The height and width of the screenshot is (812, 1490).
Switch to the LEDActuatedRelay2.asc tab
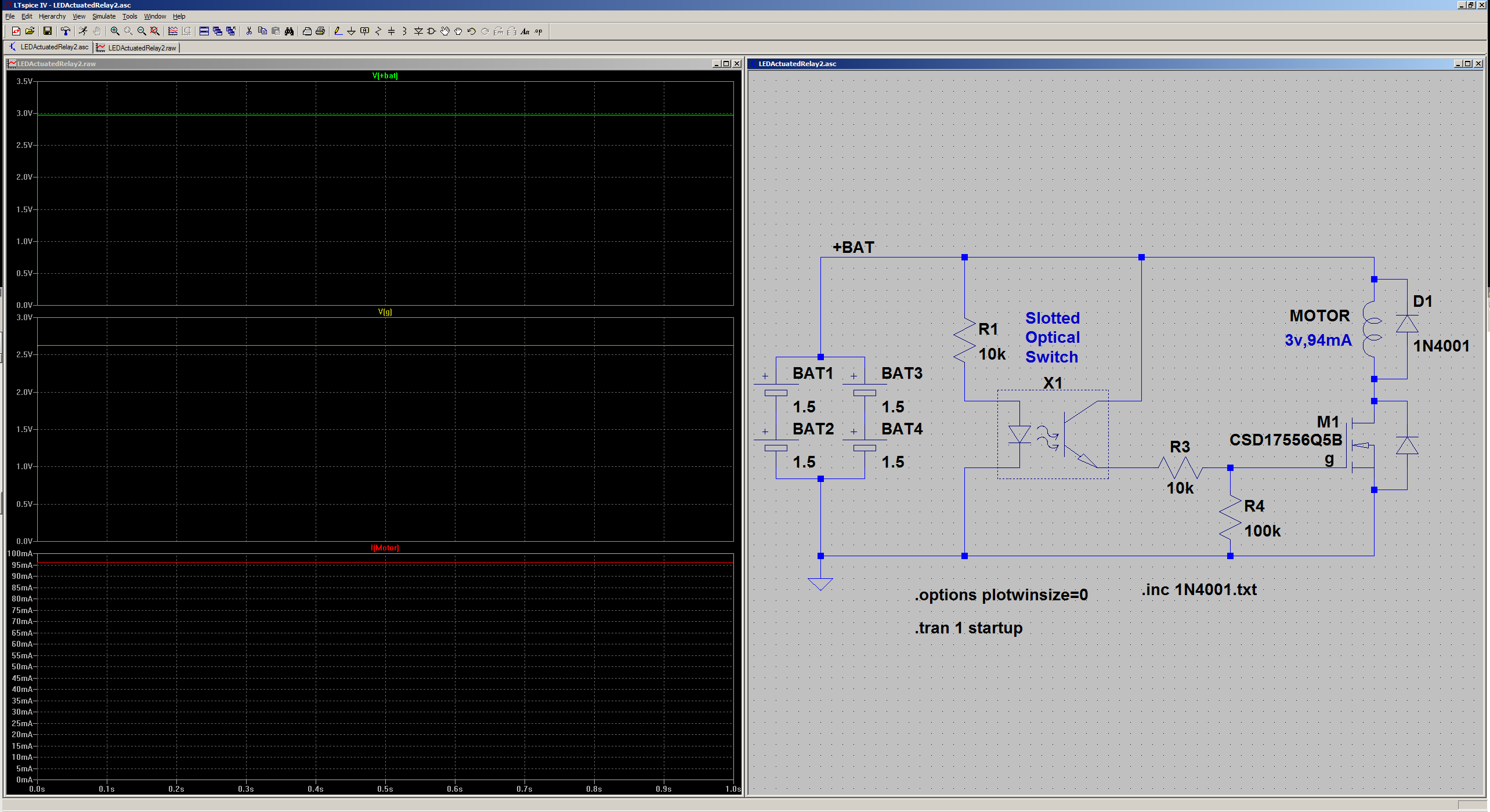[49, 47]
